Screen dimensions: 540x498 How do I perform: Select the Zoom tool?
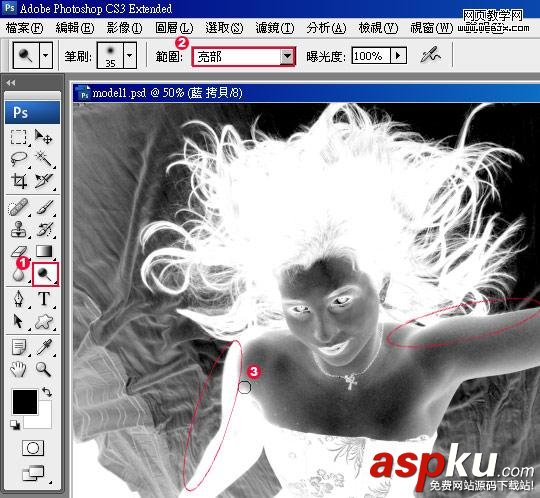pos(44,369)
